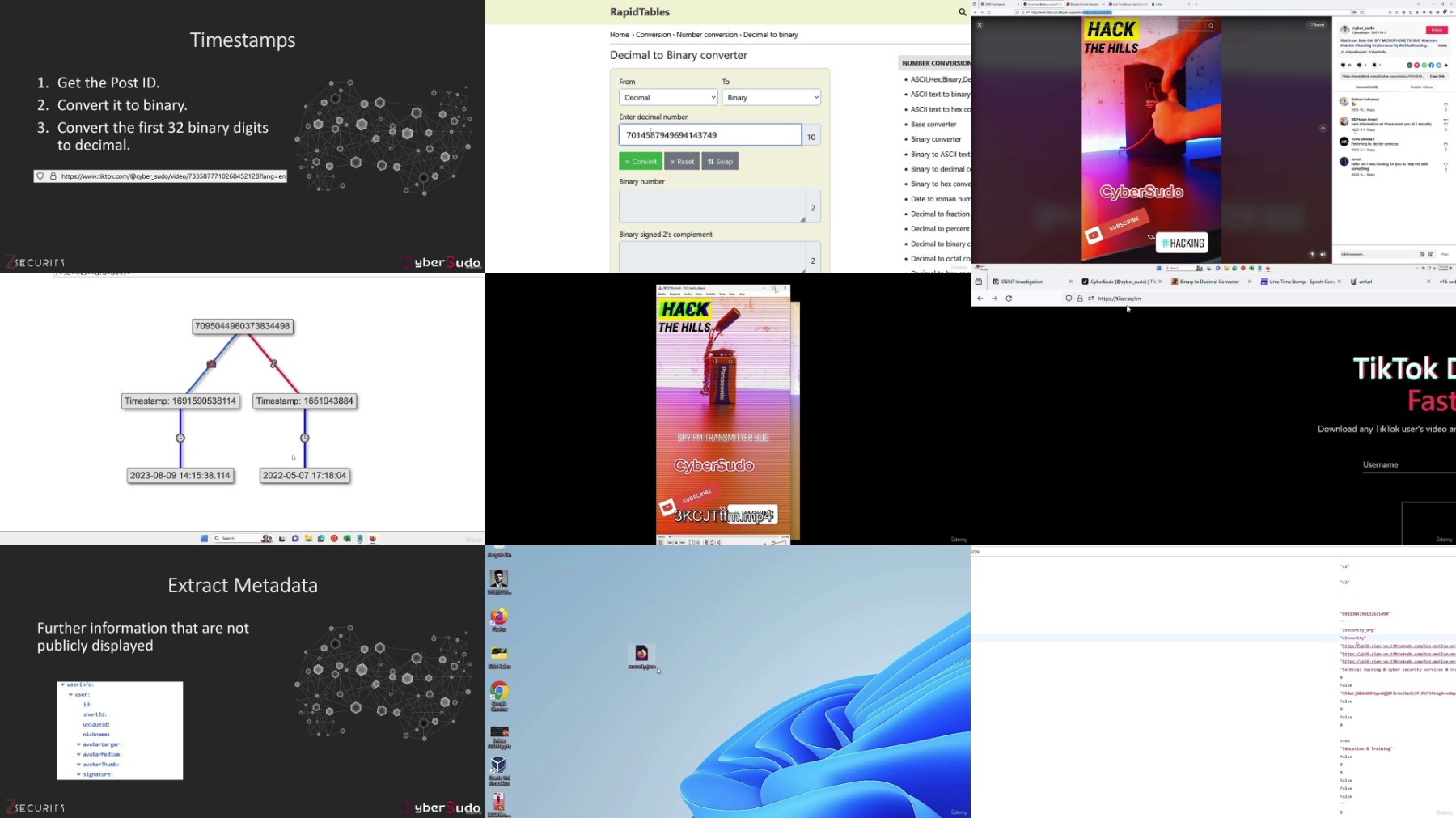Viewport: 1456px width, 818px height.
Task: Click the Google Chrome desktop shortcut
Action: click(499, 695)
